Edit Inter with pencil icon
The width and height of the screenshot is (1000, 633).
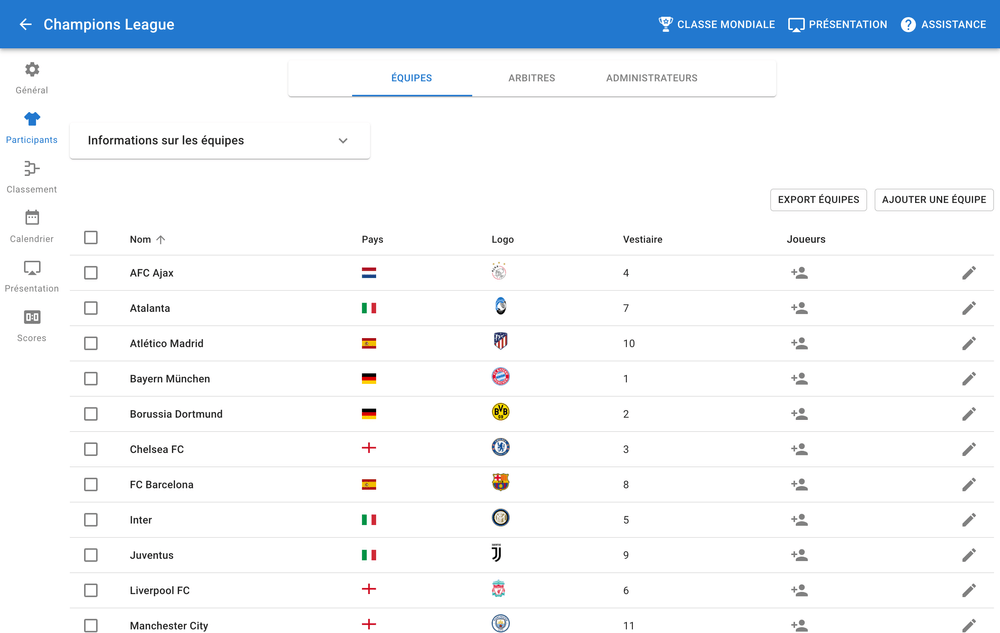tap(969, 520)
